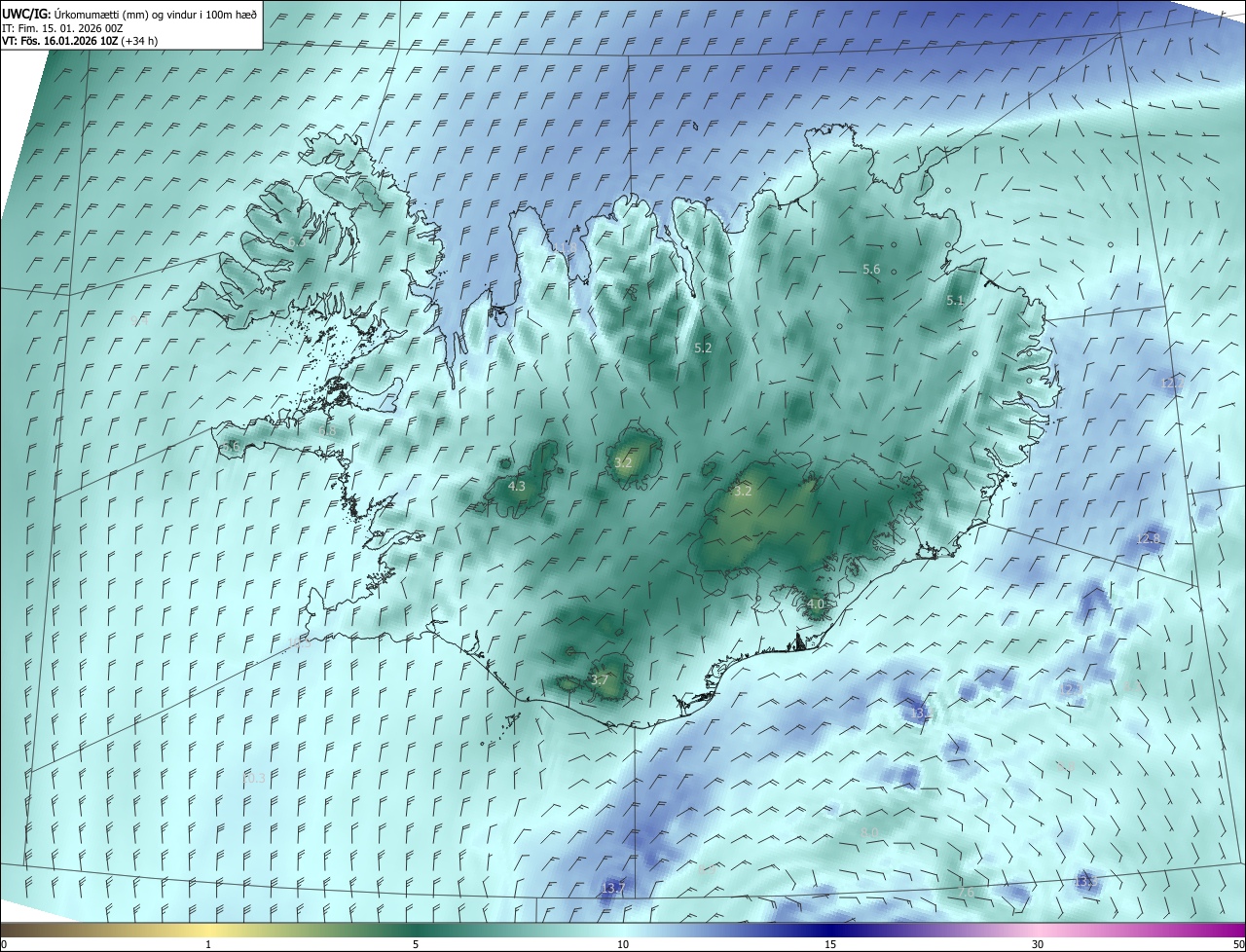1246x952 pixels.
Task: Click the 'IT: Fim. 15. 01. 2026 00Z' line
Action: pos(61,27)
